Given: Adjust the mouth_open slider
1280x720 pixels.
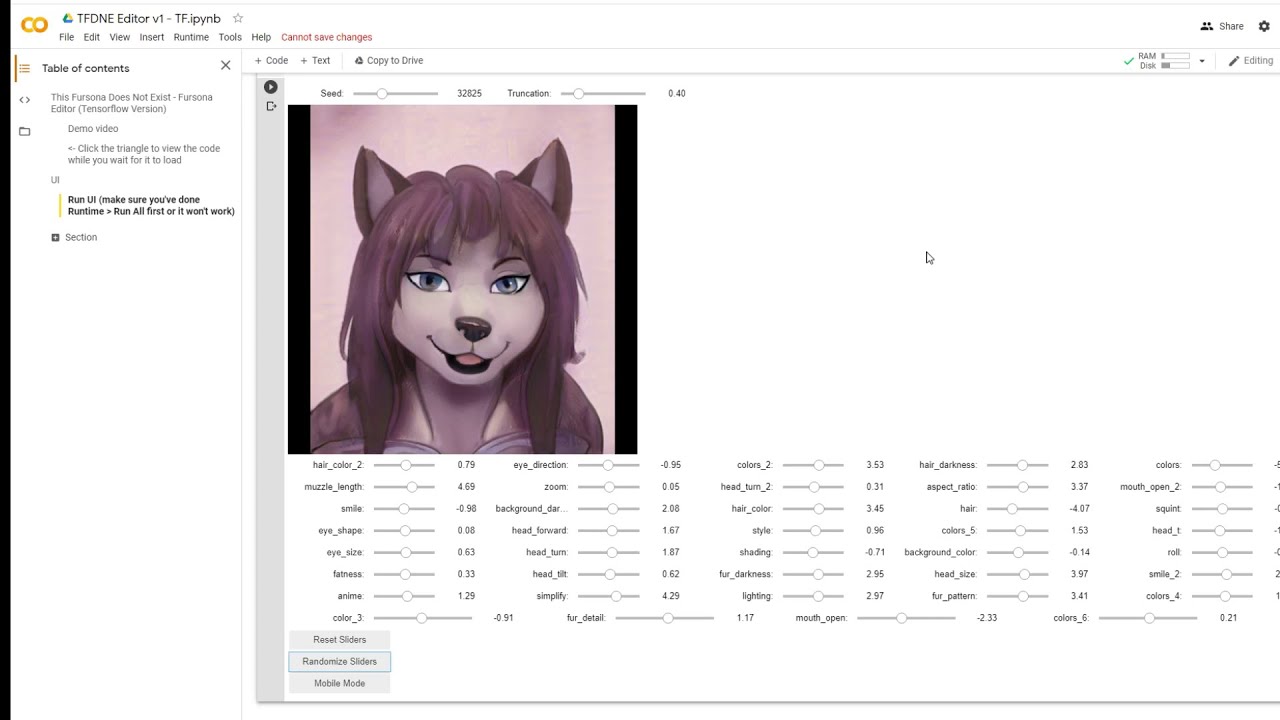Looking at the screenshot, I should 906,618.
